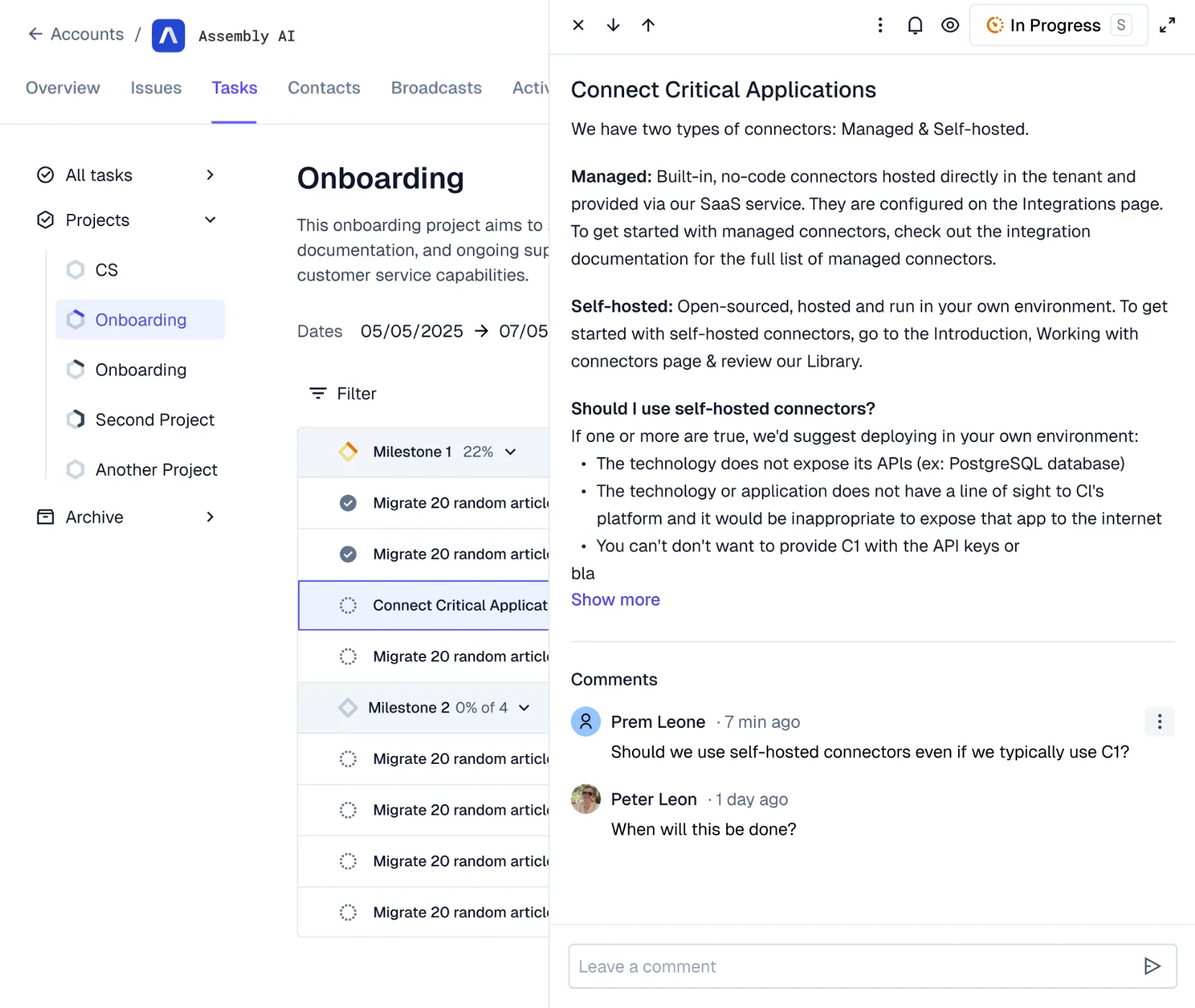This screenshot has height=1008, width=1195.
Task: Click the Second Project progress icon
Action: 76,420
